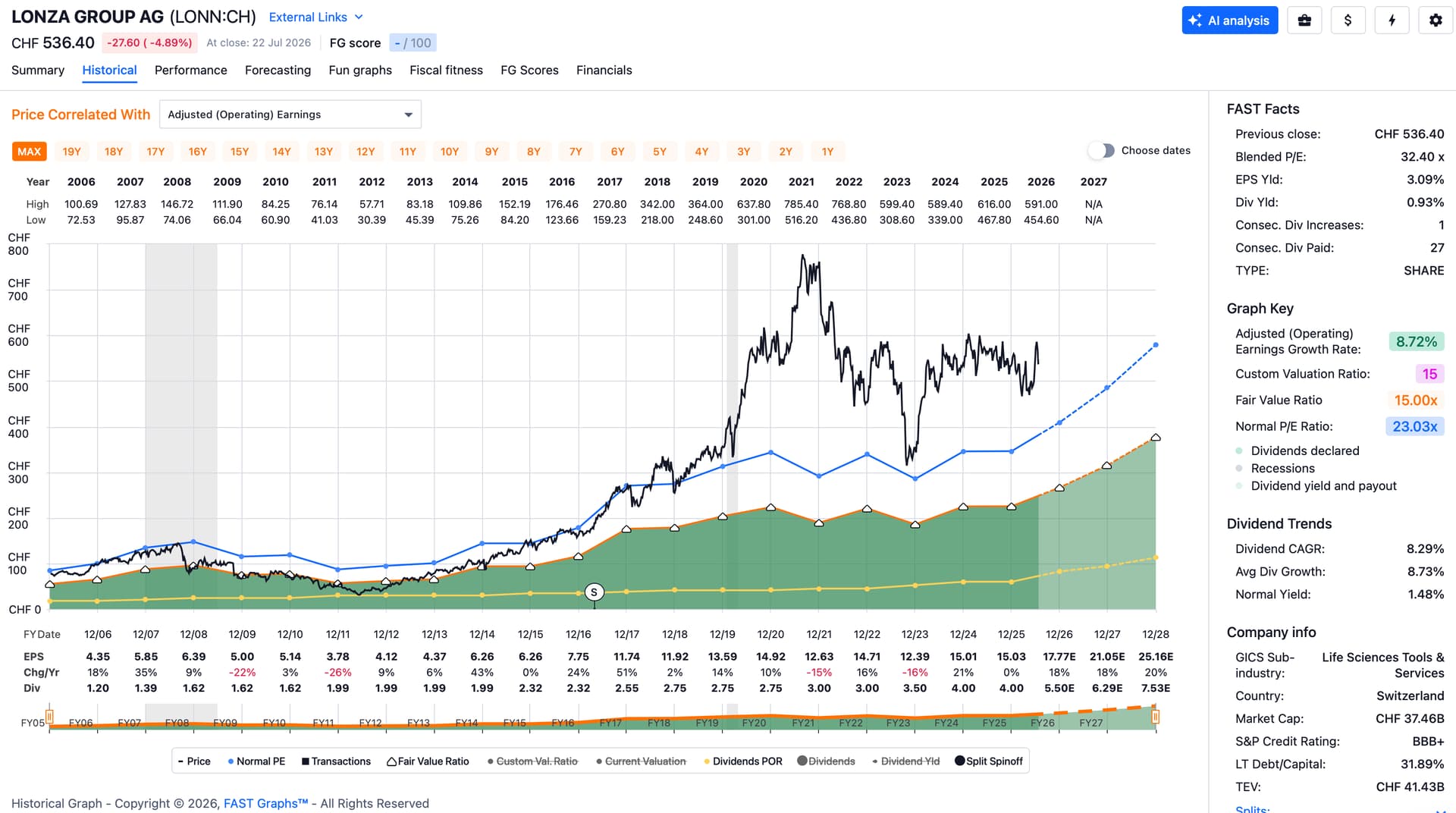Click the Splits link in Company info
The width and height of the screenshot is (1456, 813).
tap(1253, 808)
